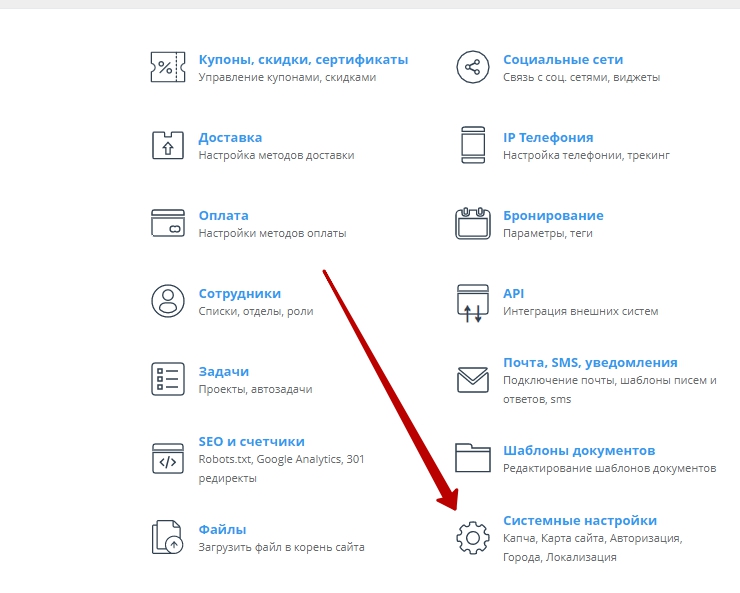
Task: Click the tasks checklist icon
Action: [167, 379]
